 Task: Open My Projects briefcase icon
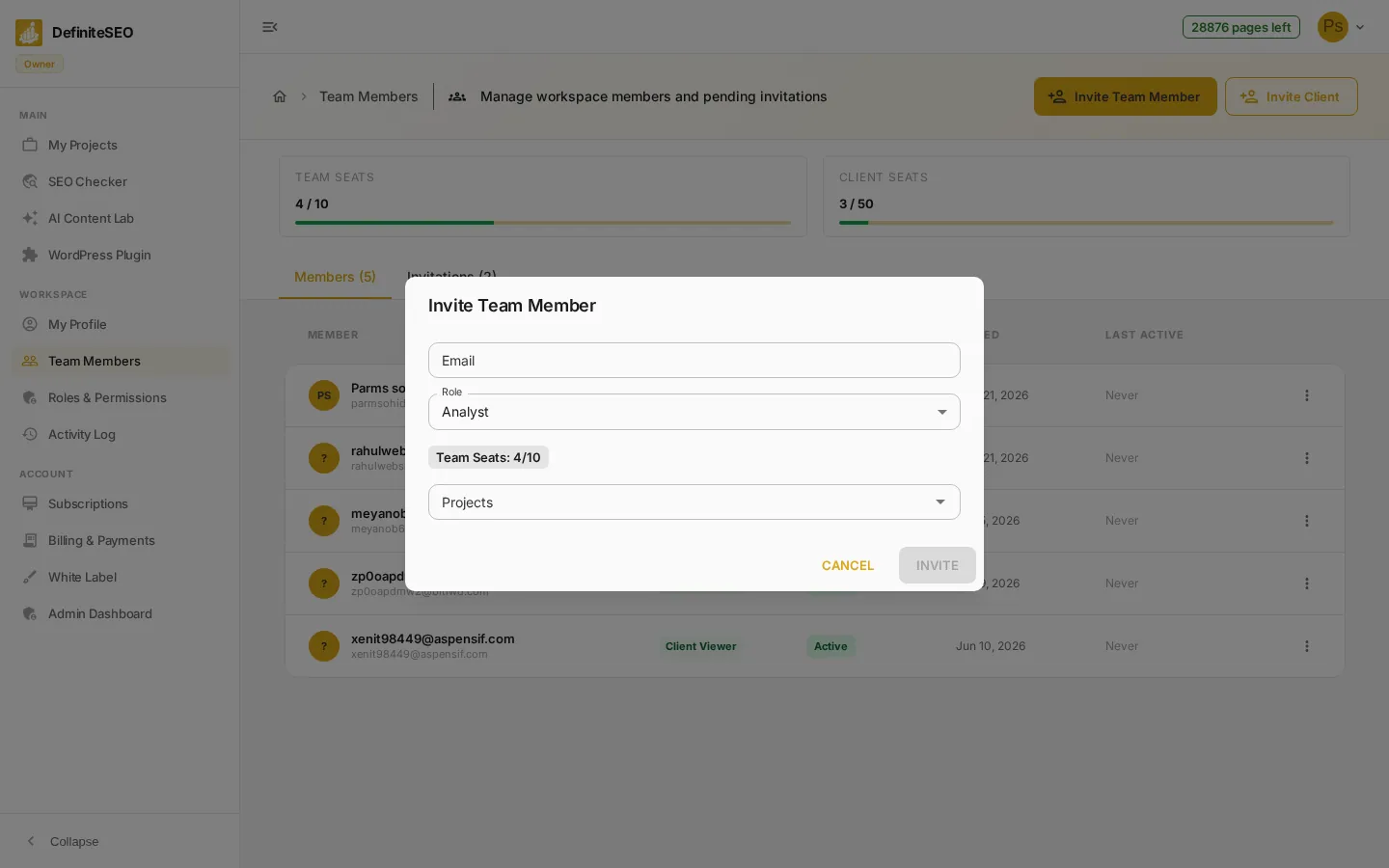pyautogui.click(x=30, y=145)
